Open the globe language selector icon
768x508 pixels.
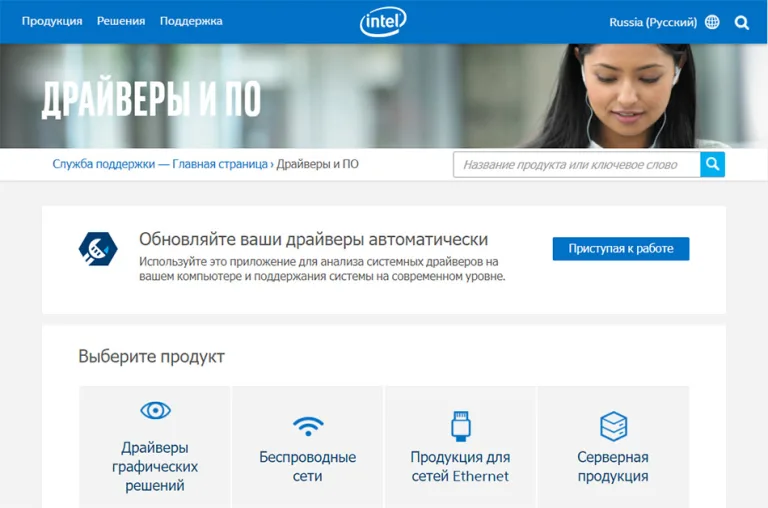click(x=712, y=22)
